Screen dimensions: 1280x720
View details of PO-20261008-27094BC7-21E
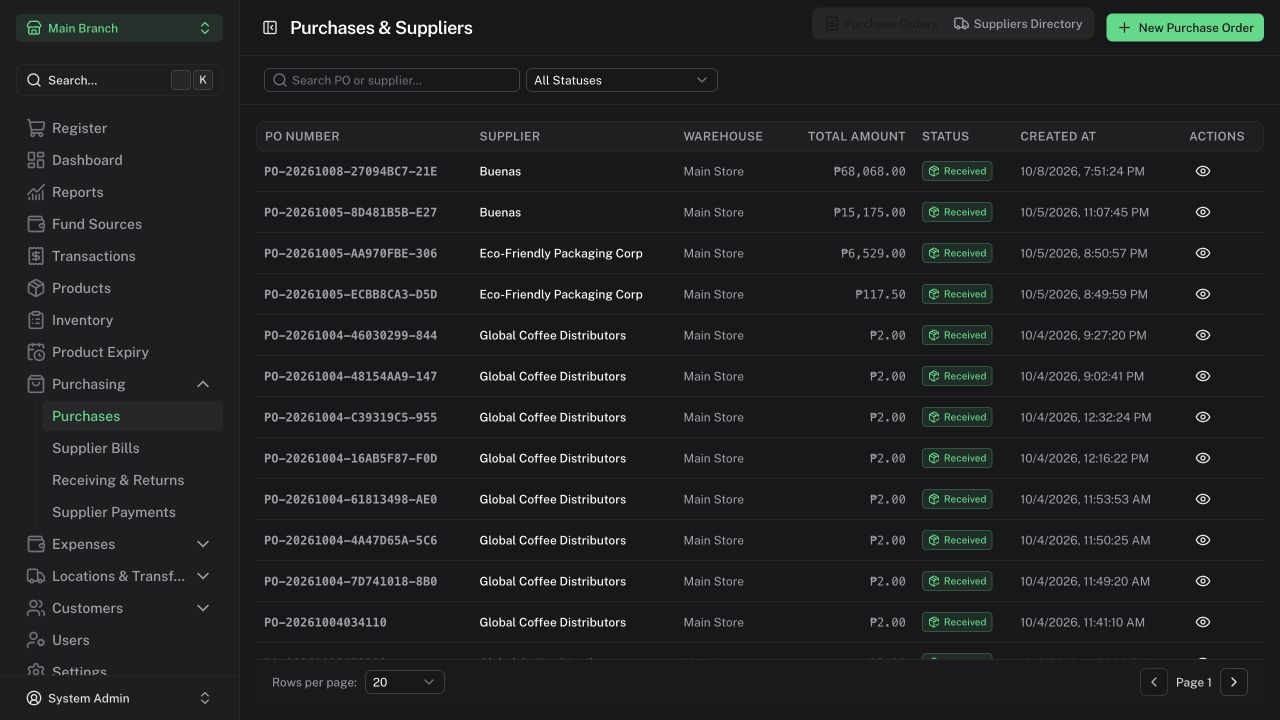(1203, 171)
